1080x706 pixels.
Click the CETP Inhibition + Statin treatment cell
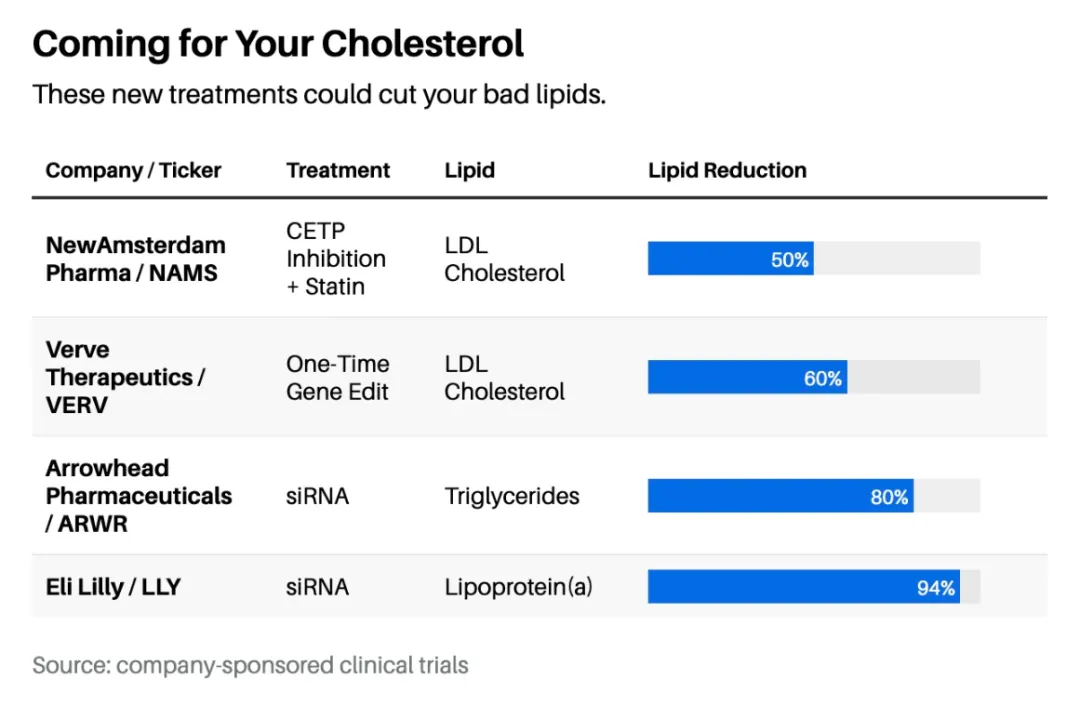(x=335, y=259)
